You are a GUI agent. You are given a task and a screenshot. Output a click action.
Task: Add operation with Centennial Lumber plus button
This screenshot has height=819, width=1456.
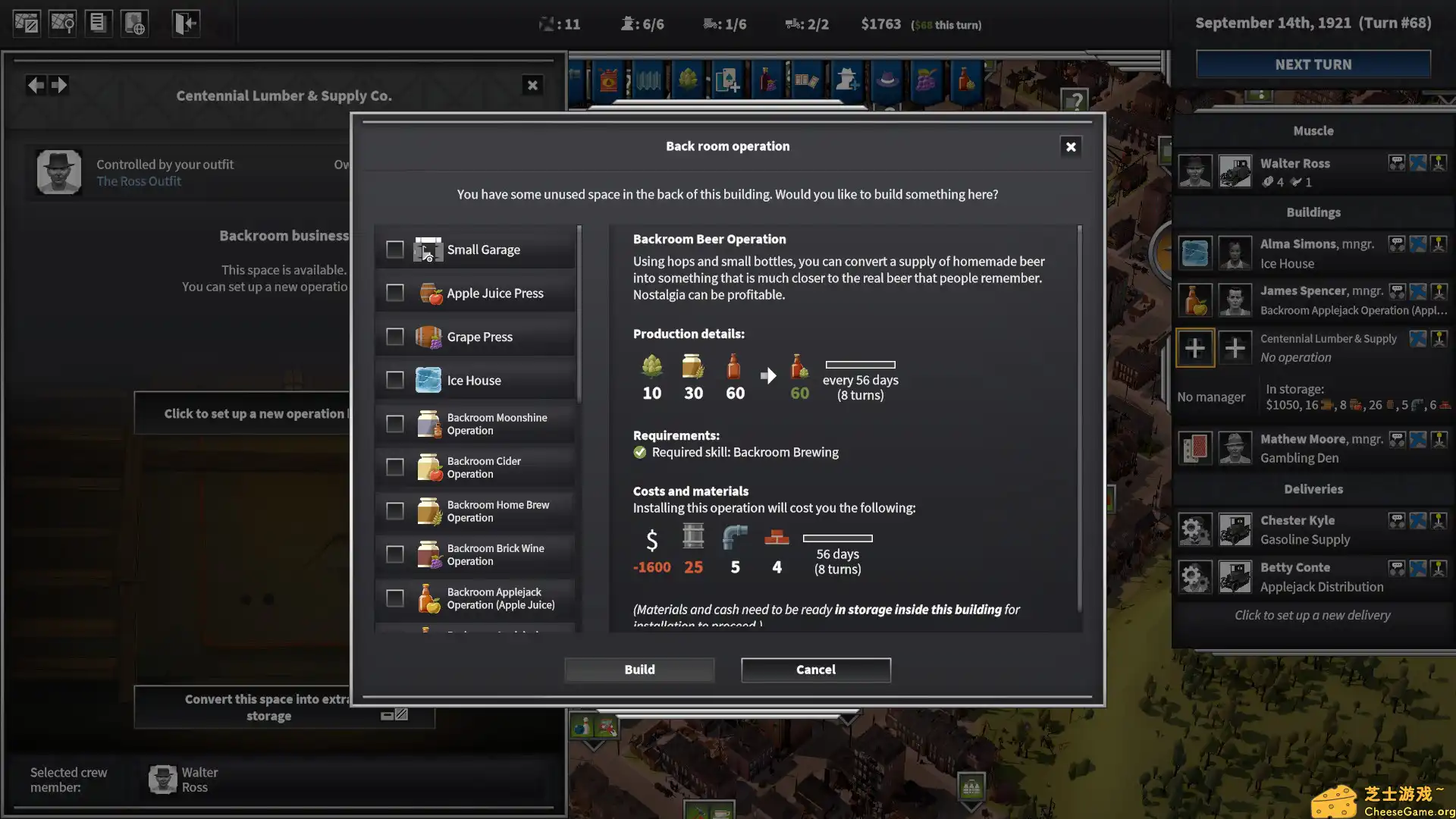[1195, 348]
